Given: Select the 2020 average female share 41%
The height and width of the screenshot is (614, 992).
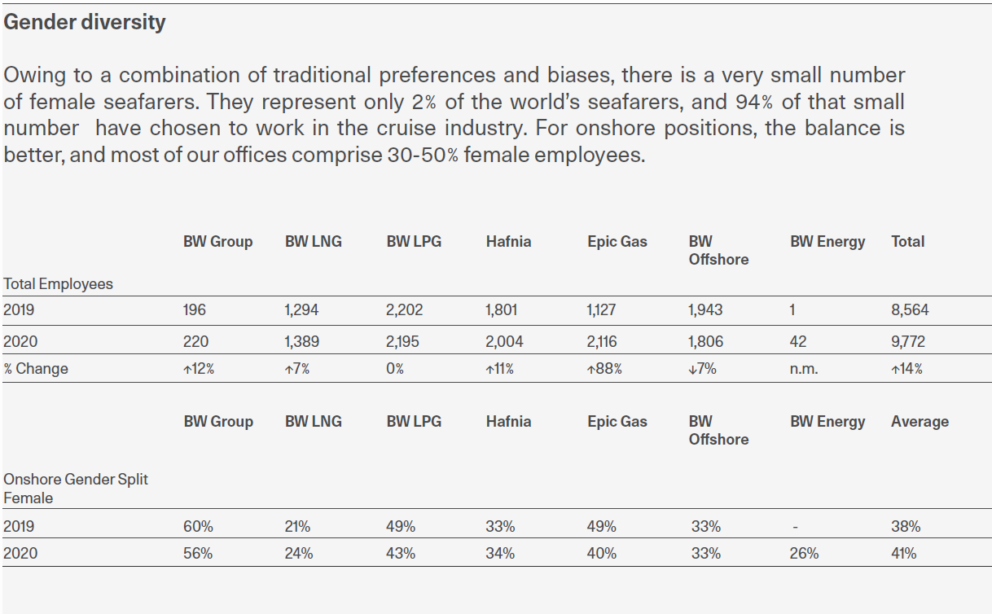Looking at the screenshot, I should [x=904, y=553].
